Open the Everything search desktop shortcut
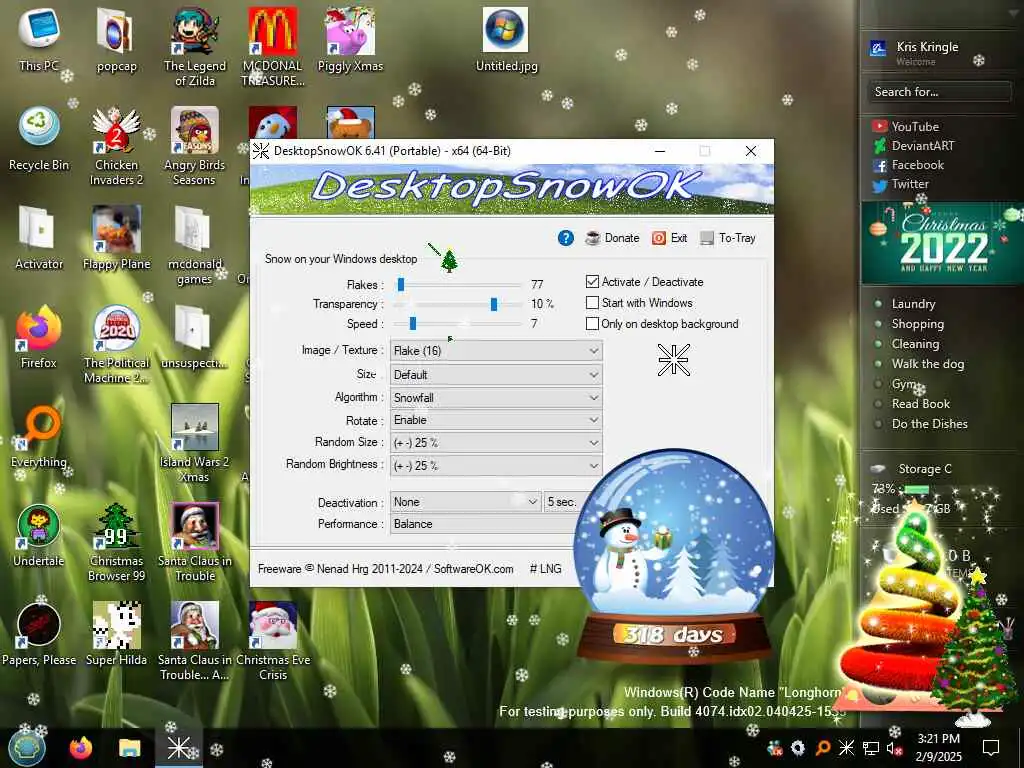This screenshot has height=768, width=1024. pos(39,436)
